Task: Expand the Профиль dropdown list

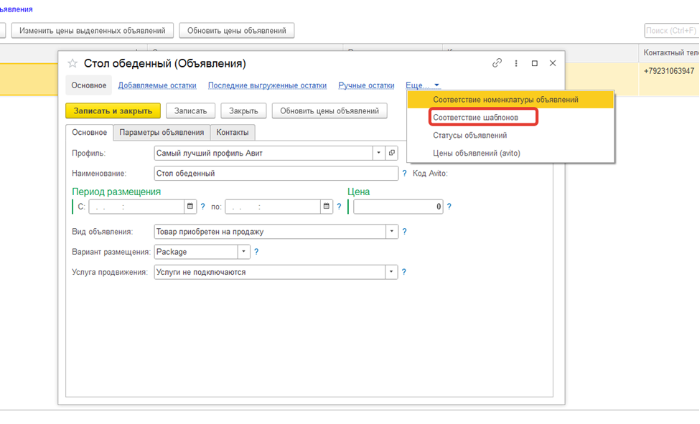Action: 378,153
